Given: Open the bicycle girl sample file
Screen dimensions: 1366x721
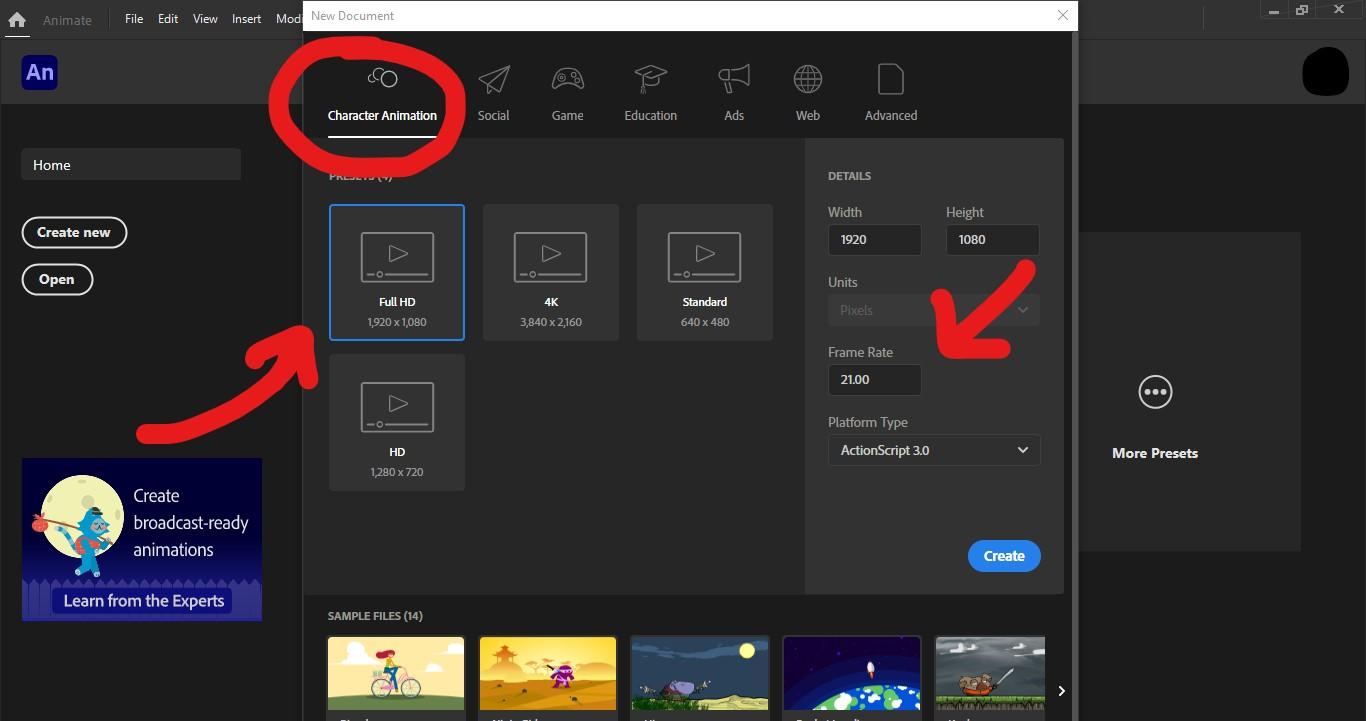Looking at the screenshot, I should 396,675.
